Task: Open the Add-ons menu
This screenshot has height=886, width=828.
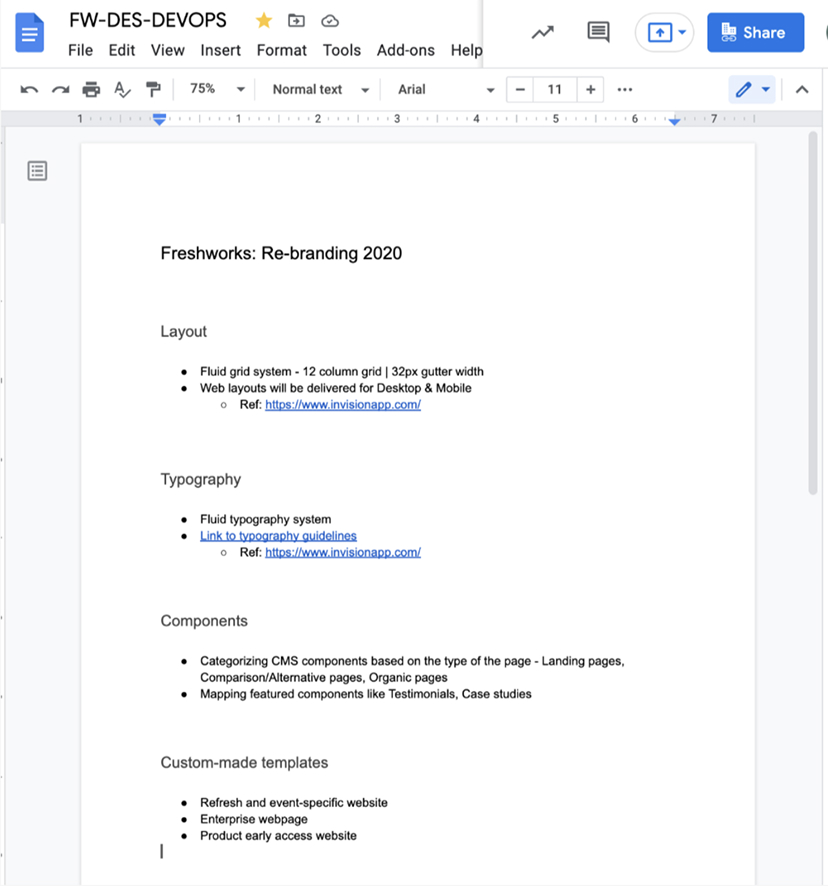Action: (x=406, y=50)
